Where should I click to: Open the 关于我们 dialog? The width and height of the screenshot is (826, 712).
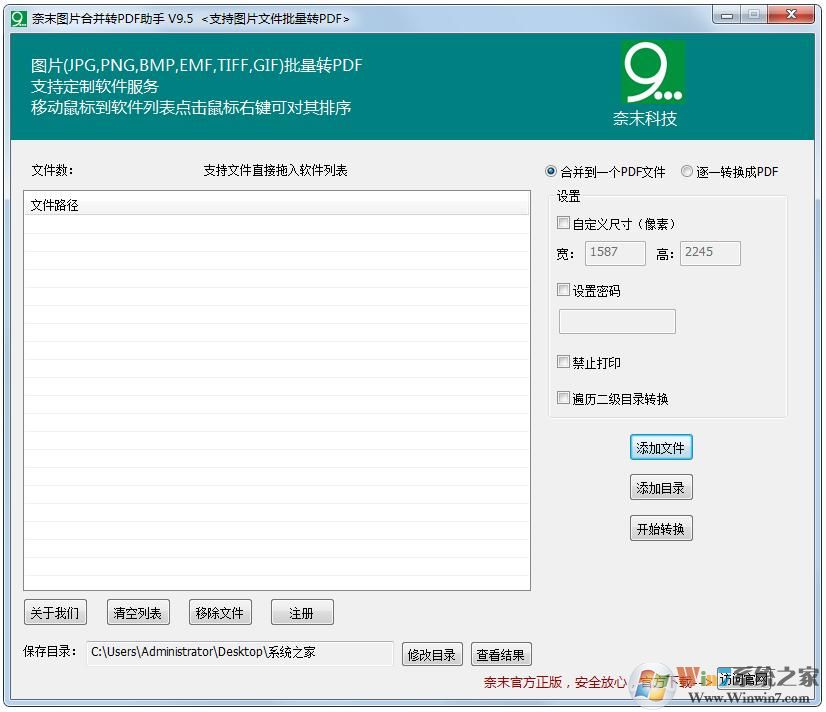pyautogui.click(x=55, y=612)
